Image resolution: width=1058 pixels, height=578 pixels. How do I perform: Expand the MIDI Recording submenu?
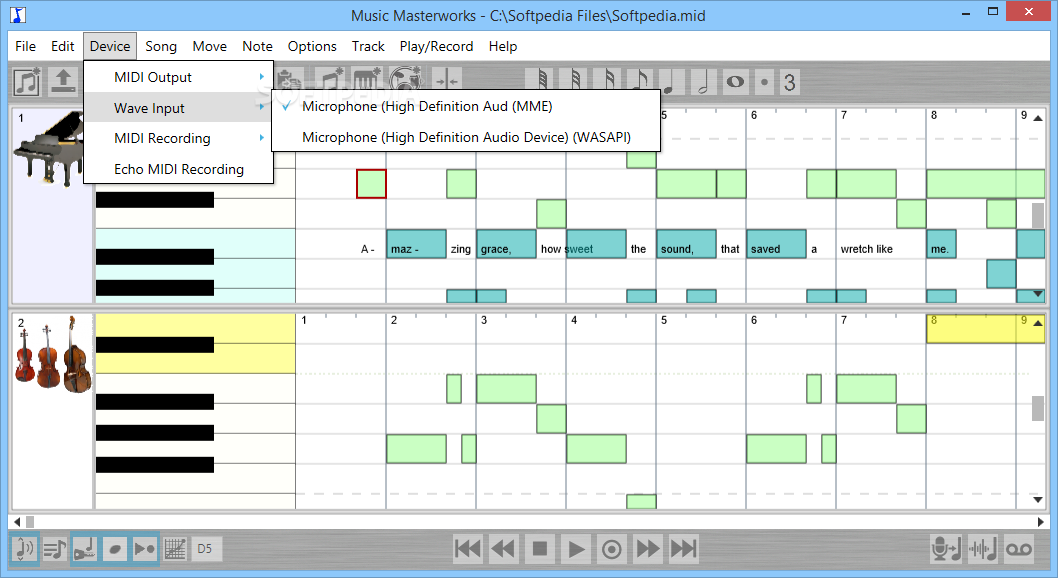(178, 138)
